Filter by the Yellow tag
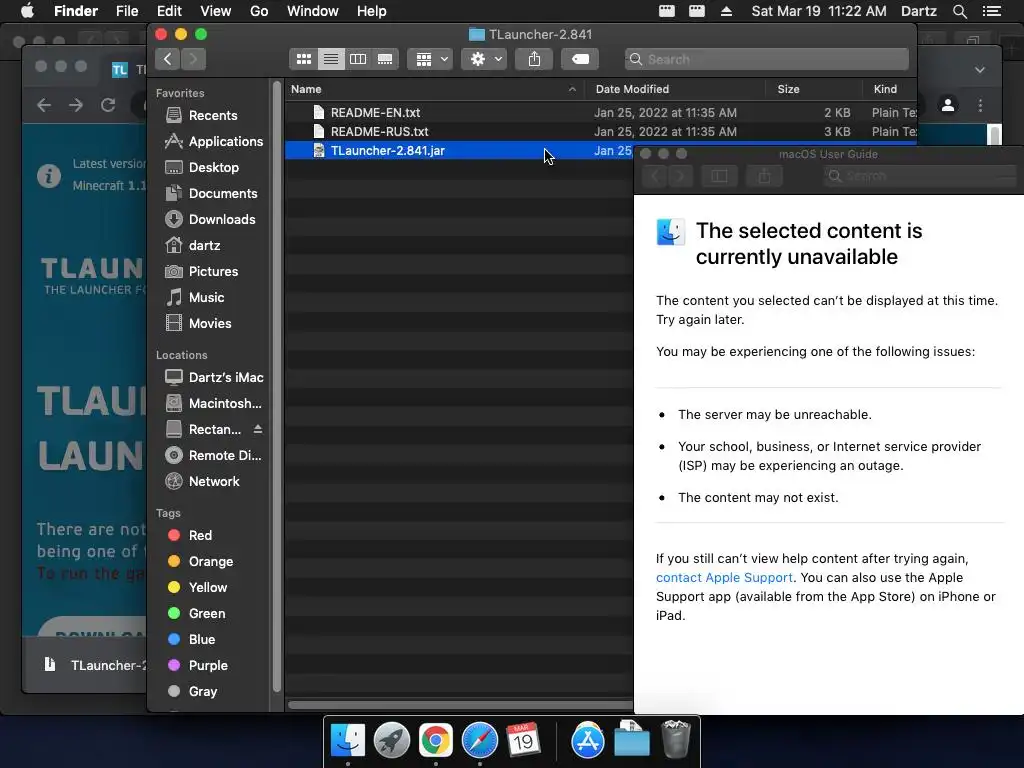The width and height of the screenshot is (1024, 768). 197,588
